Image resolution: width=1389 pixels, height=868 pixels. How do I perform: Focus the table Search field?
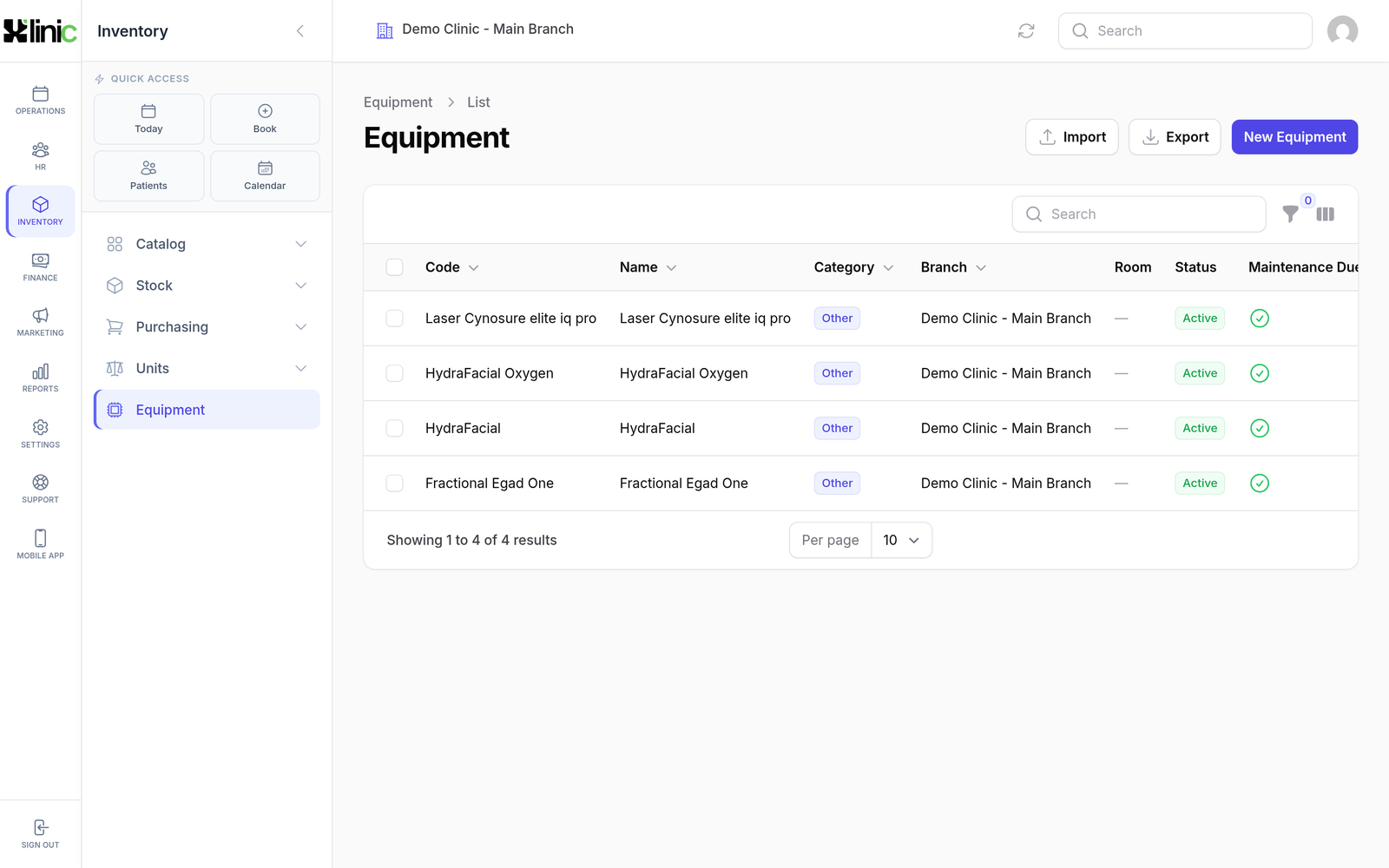1139,214
